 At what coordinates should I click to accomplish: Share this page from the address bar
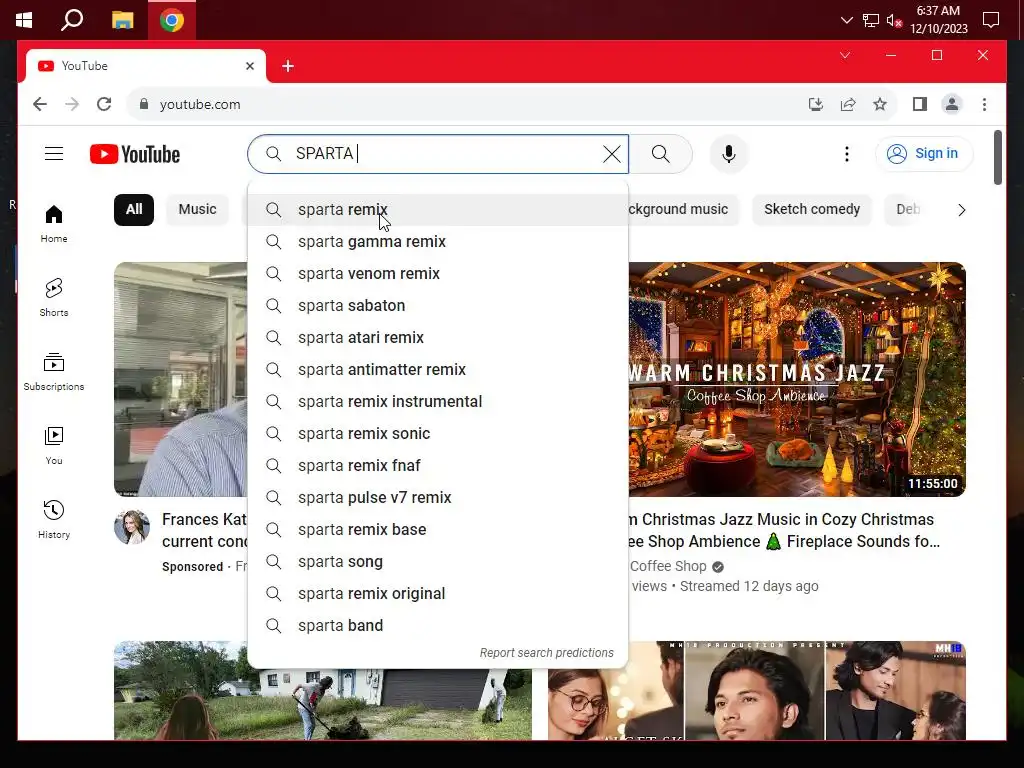(x=848, y=104)
